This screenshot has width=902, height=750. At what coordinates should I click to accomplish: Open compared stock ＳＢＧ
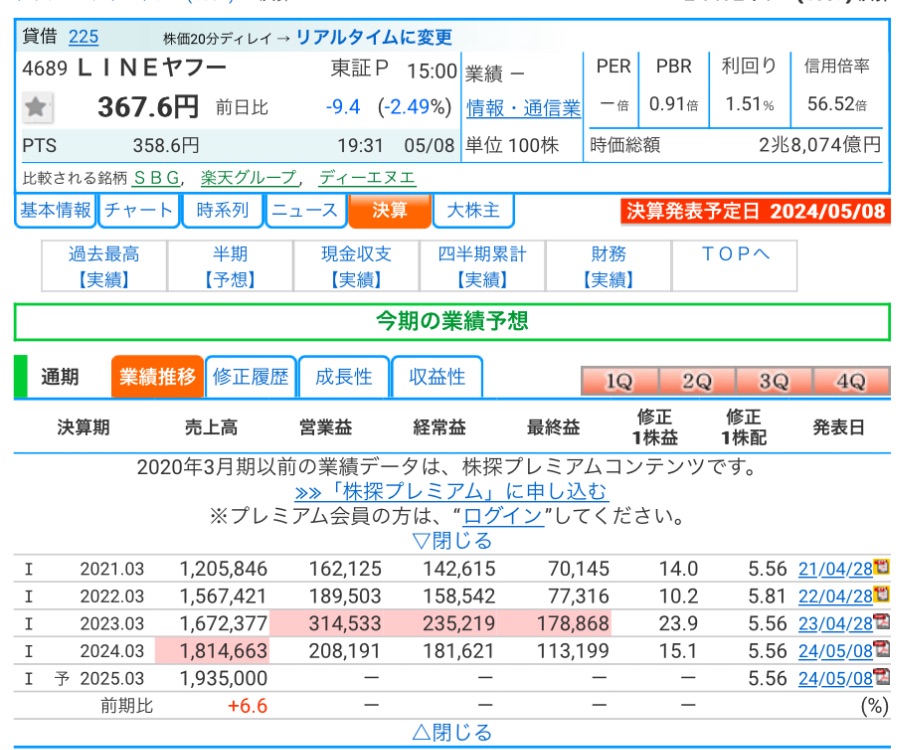pyautogui.click(x=156, y=178)
